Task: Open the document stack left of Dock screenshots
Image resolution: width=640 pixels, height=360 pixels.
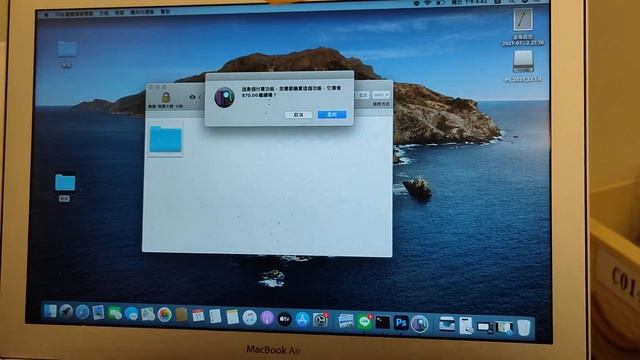Action: pos(466,326)
